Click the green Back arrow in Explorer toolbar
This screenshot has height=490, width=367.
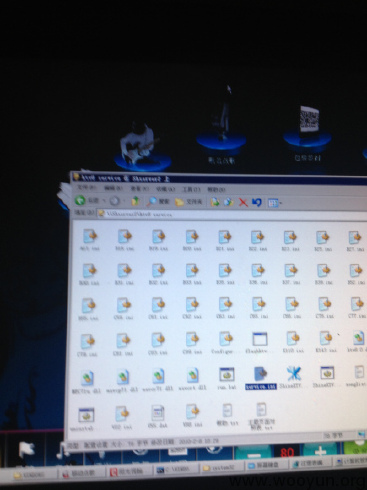coord(80,200)
